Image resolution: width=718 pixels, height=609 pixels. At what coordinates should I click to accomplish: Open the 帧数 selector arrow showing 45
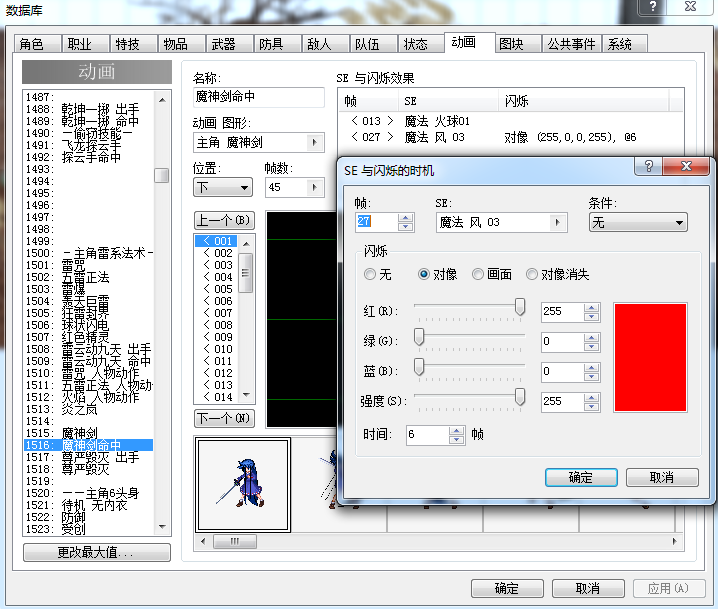coord(315,187)
